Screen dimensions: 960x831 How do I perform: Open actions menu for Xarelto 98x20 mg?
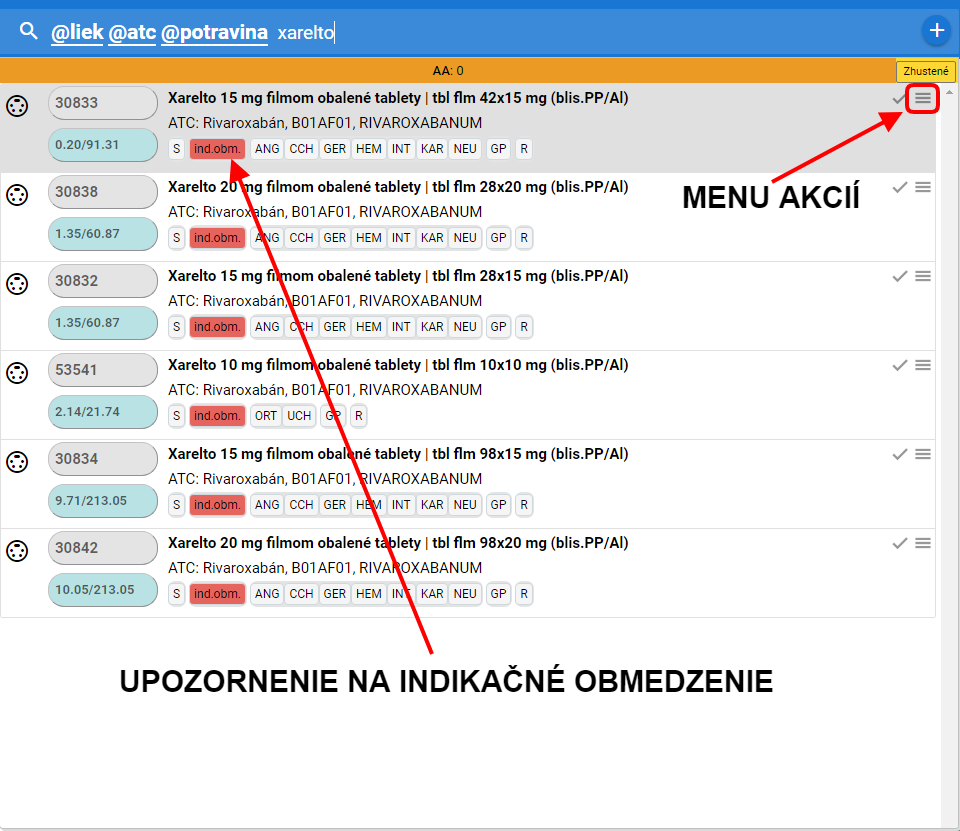(x=923, y=543)
